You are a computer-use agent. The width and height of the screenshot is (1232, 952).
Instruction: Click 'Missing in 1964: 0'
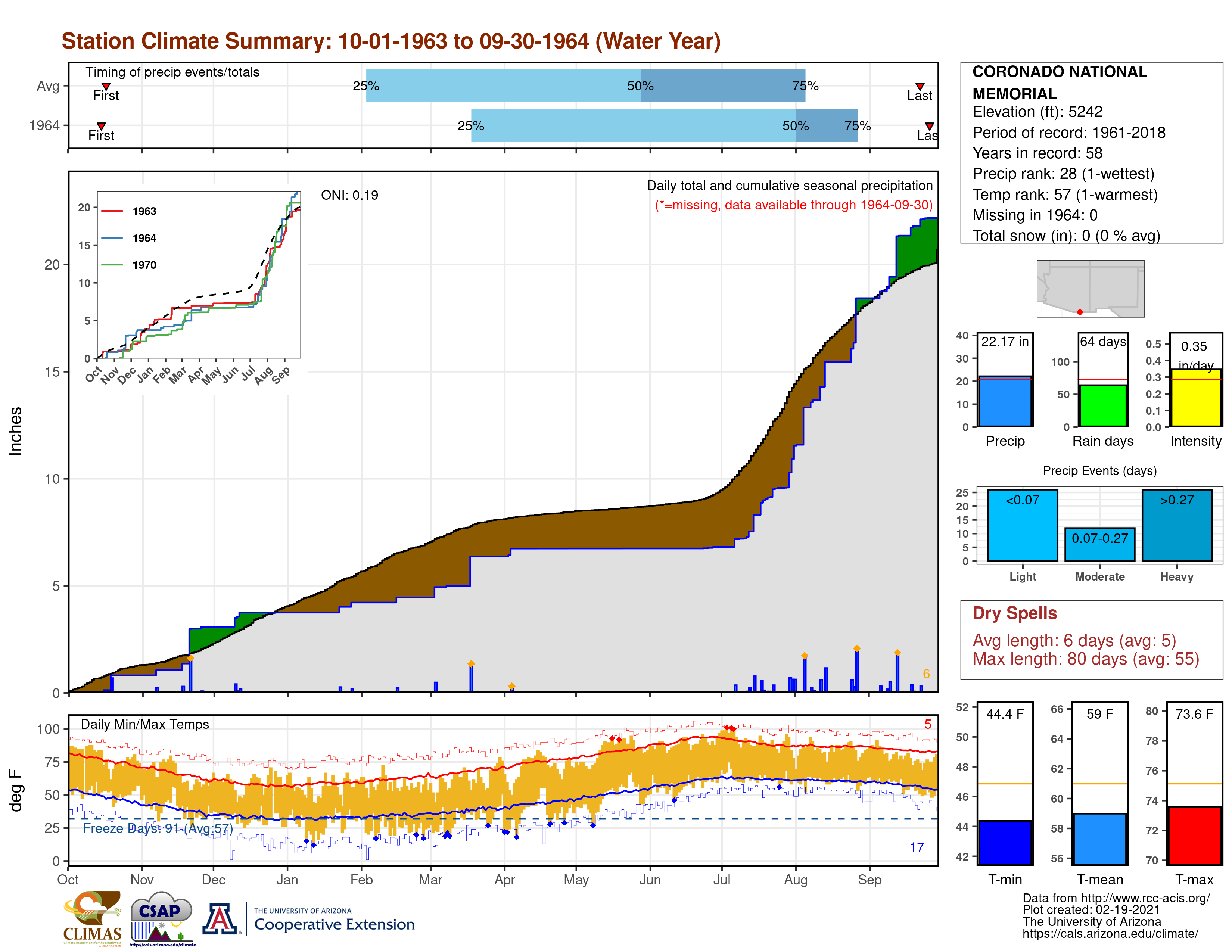click(1035, 215)
